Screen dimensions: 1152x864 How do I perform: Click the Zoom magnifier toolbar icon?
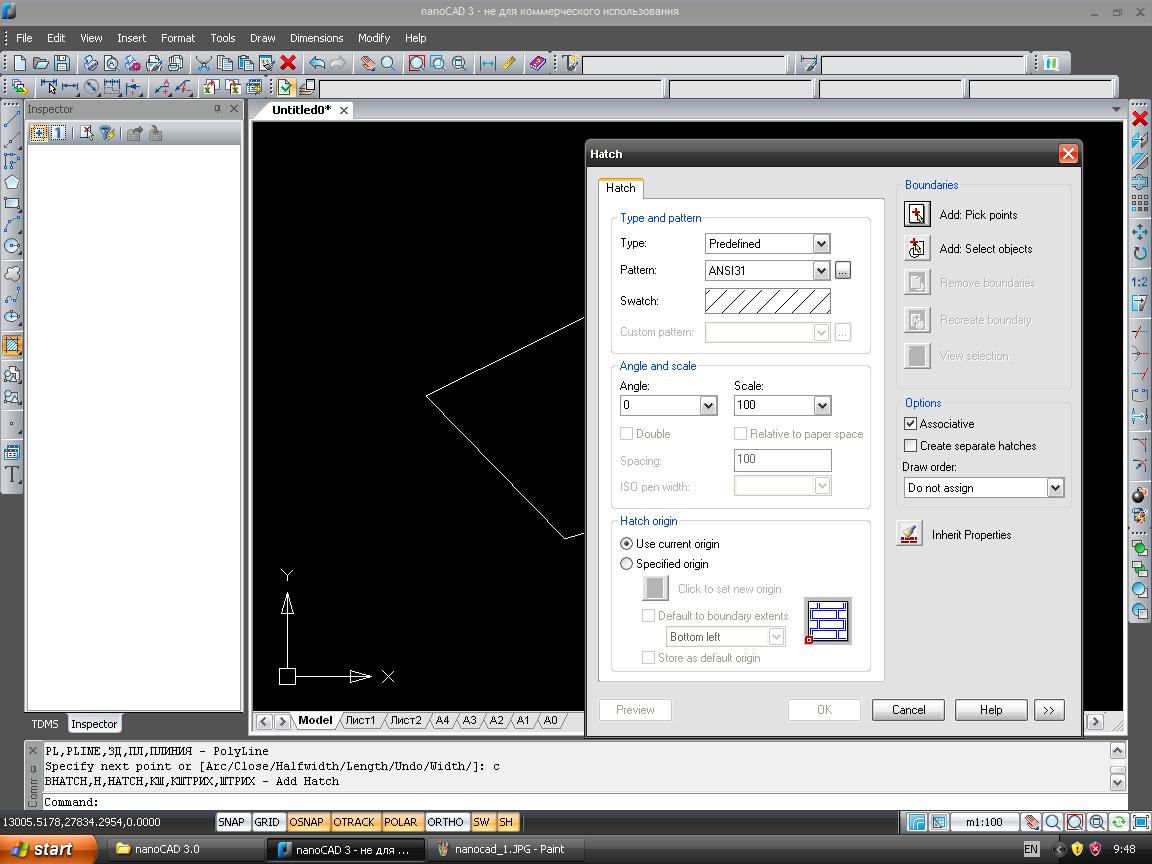click(389, 64)
